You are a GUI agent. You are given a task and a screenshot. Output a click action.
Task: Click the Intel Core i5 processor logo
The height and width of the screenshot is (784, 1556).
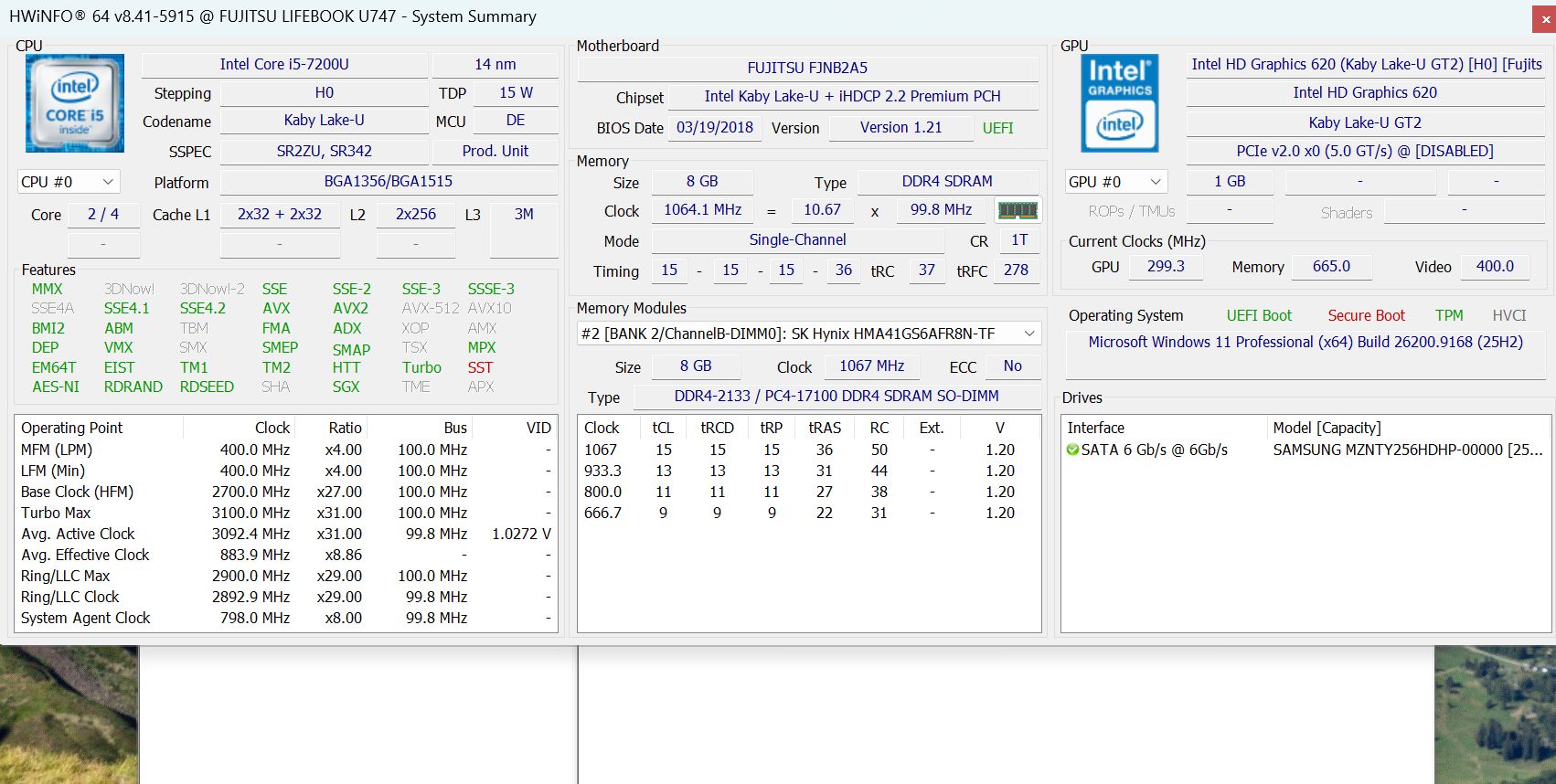(x=75, y=103)
